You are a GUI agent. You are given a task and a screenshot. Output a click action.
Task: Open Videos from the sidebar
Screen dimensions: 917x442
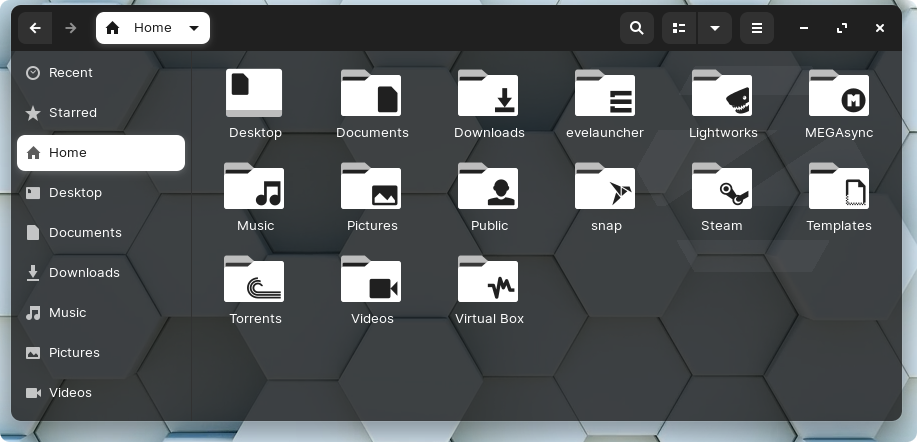pos(101,393)
